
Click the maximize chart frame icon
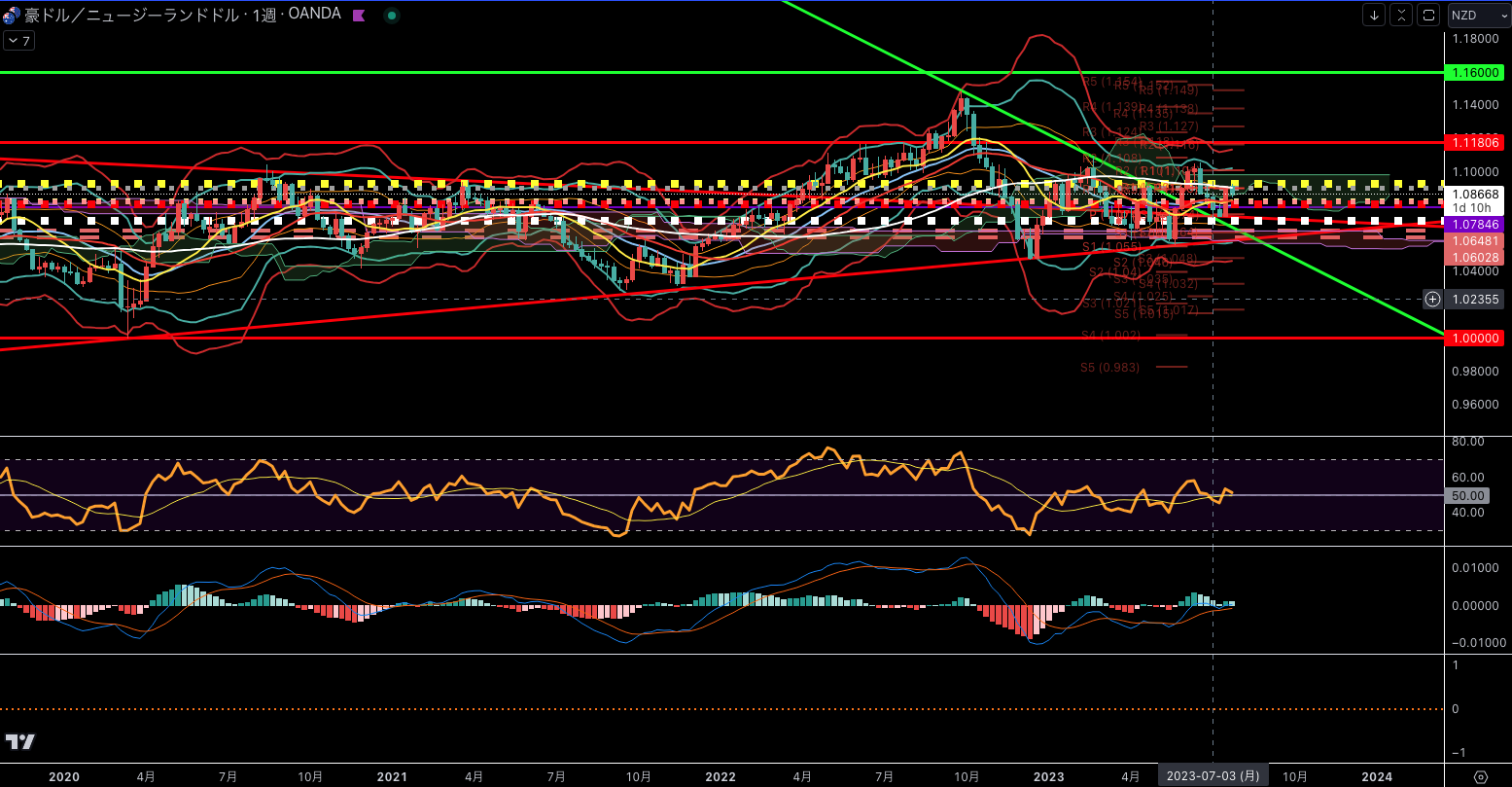coord(1428,15)
